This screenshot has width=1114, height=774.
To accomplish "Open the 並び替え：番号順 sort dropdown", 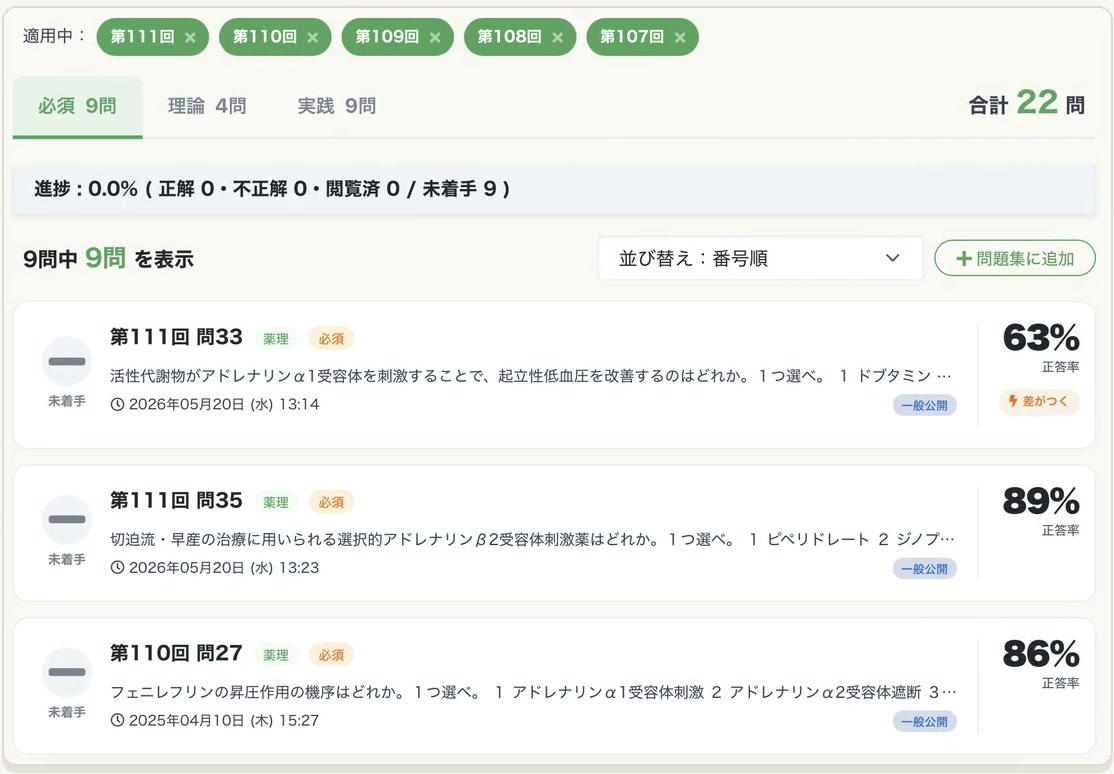I will [x=760, y=259].
